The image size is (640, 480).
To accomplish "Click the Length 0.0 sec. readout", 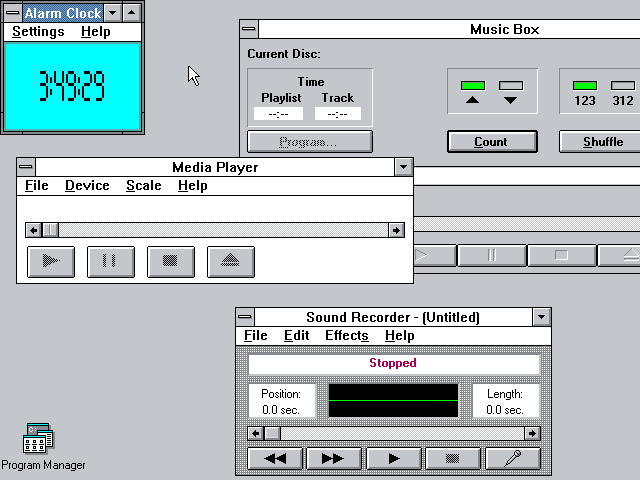I will tap(505, 402).
